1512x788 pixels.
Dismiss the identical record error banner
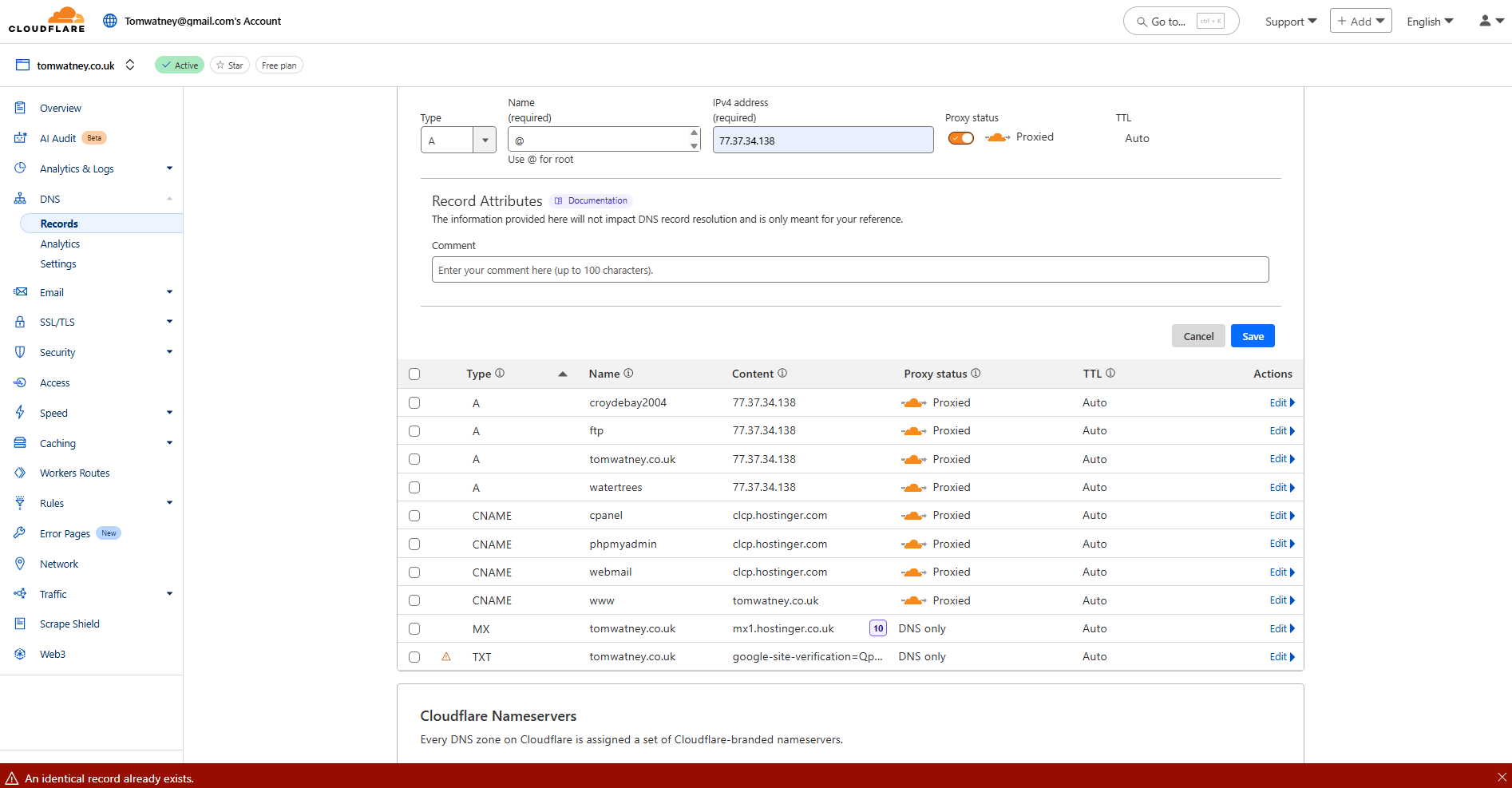click(x=1502, y=777)
